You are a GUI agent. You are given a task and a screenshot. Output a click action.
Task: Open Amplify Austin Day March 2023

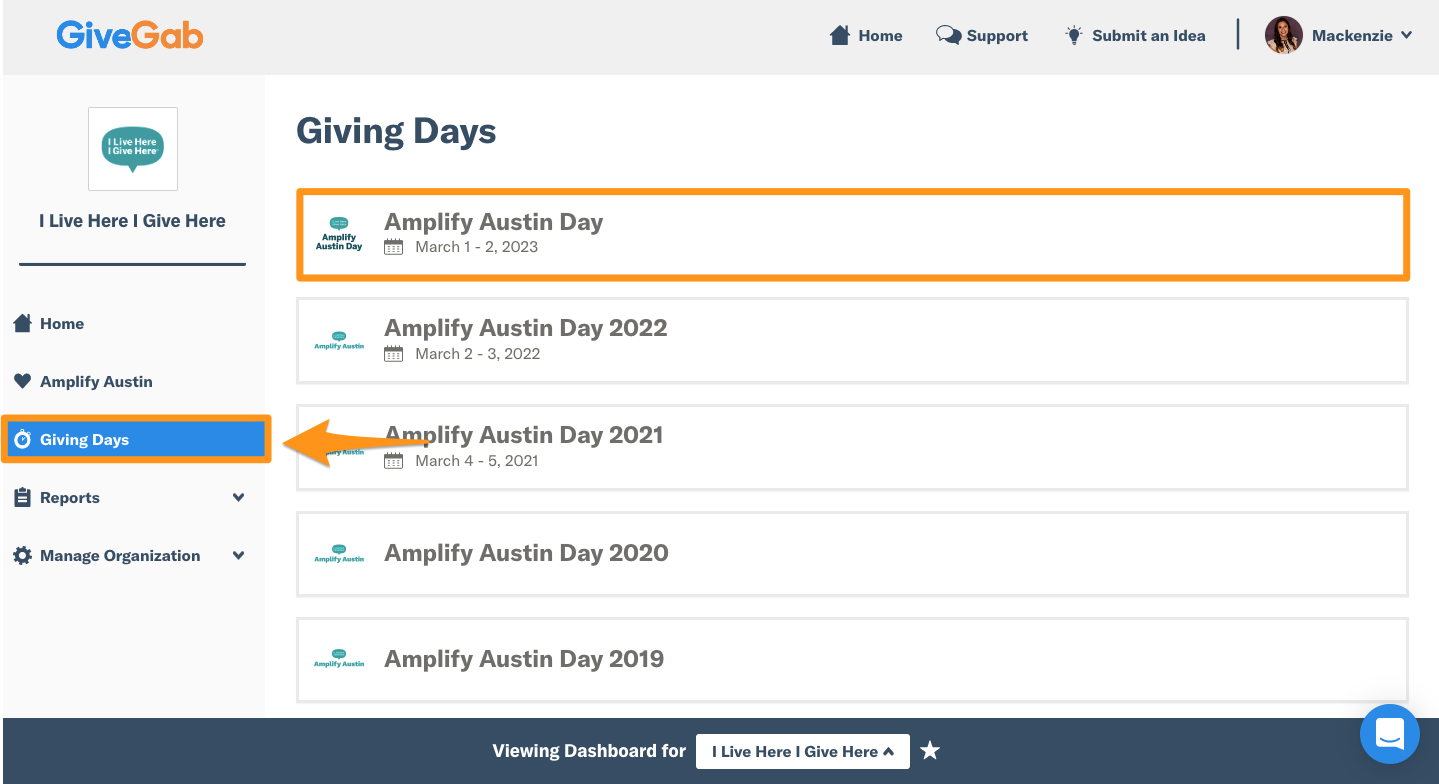[x=853, y=234]
